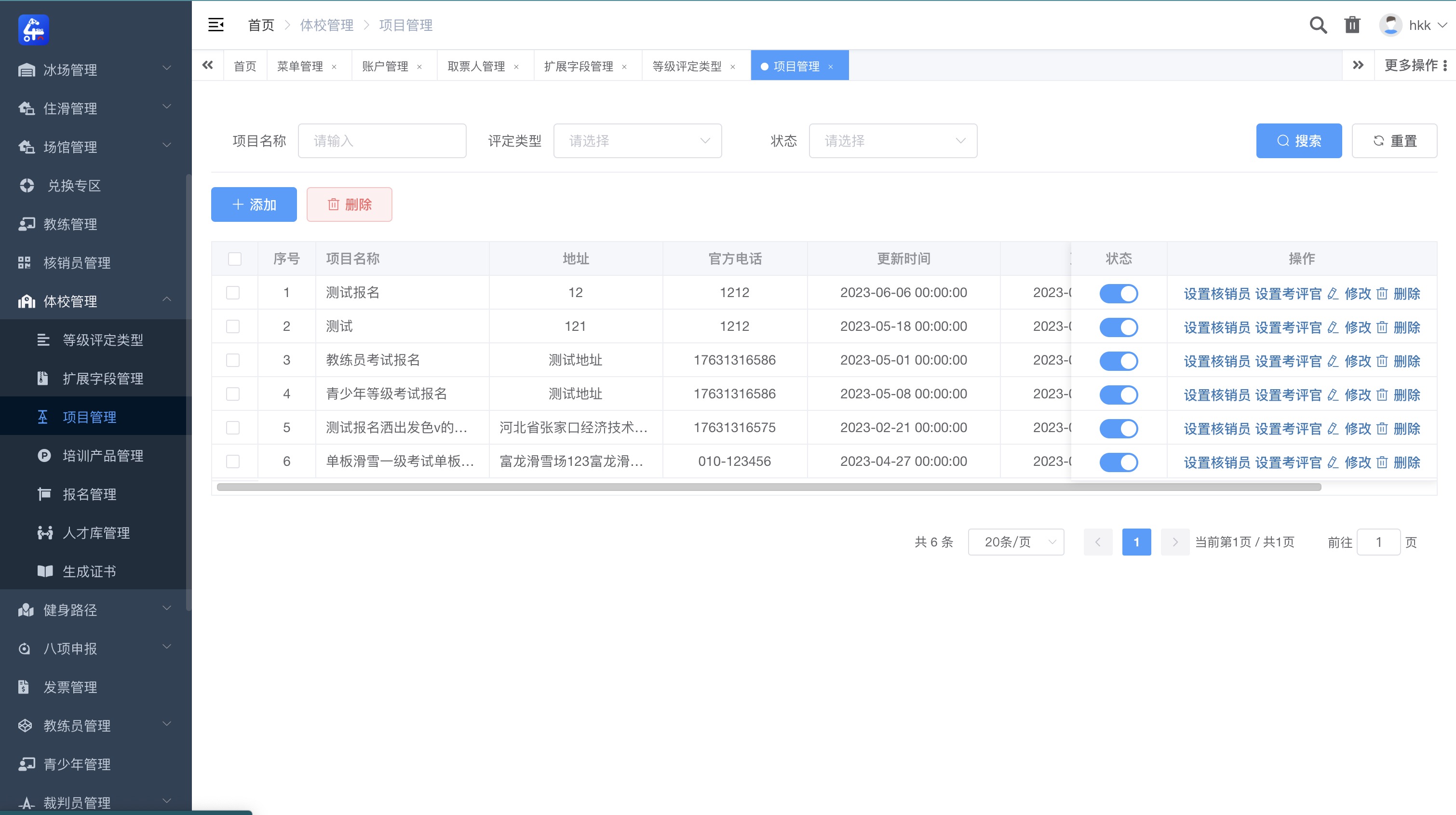Close the 菜单管理 tab
This screenshot has width=1456, height=815.
tap(334, 67)
